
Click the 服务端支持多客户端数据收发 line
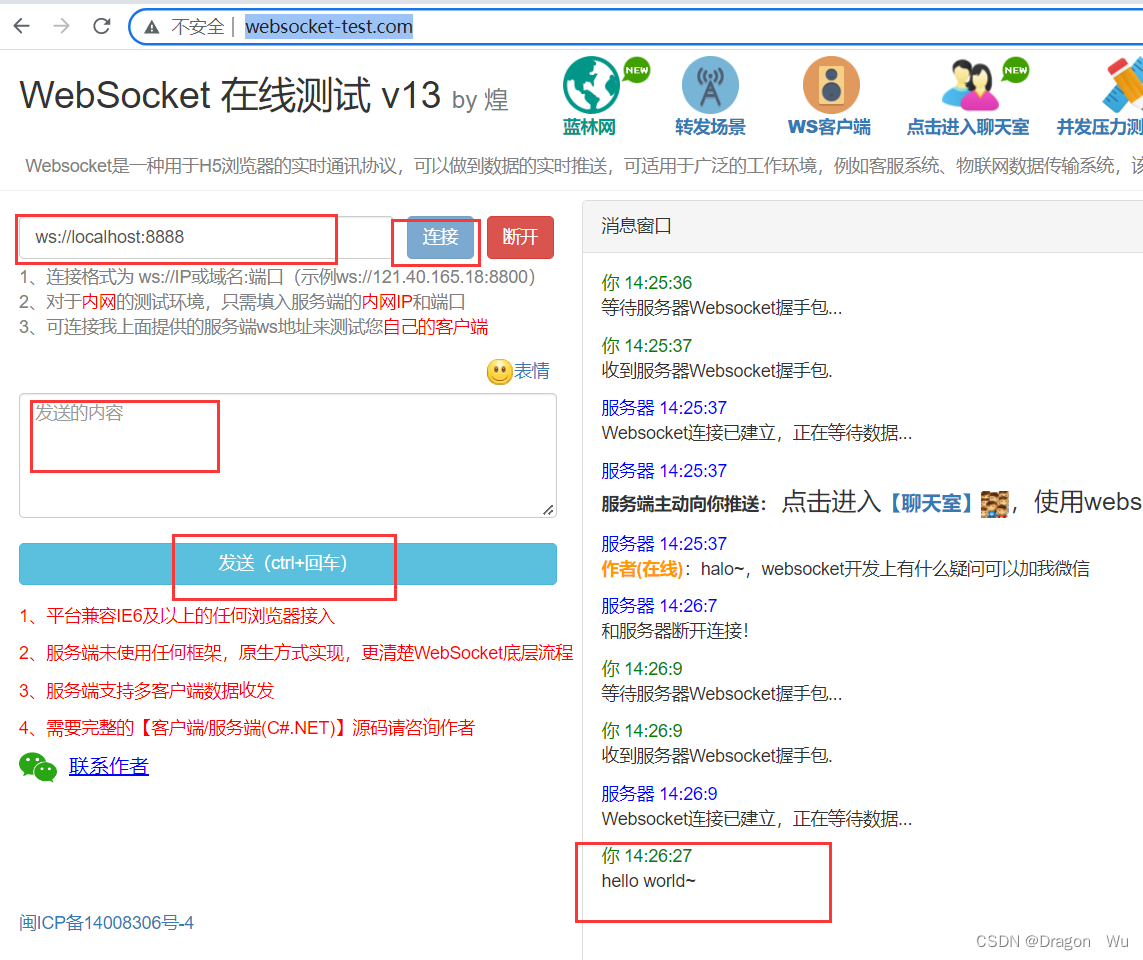147,690
